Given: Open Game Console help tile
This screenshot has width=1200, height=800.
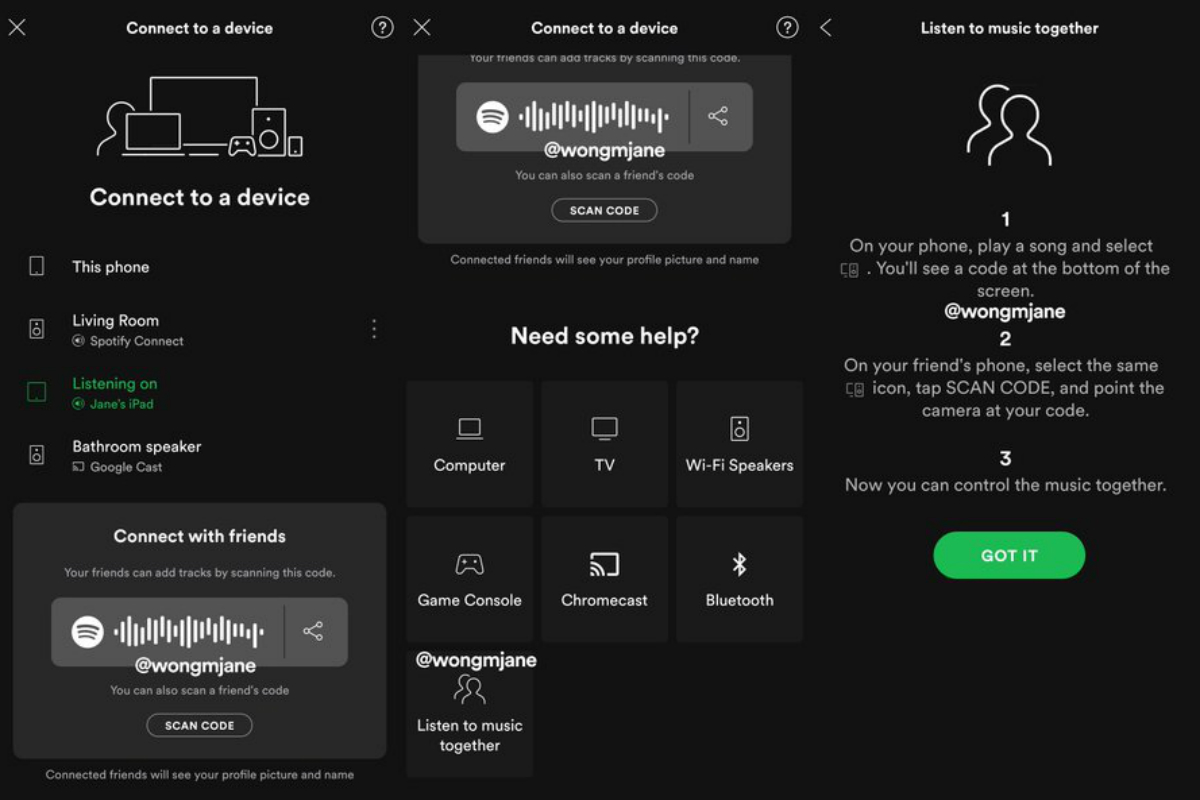Looking at the screenshot, I should click(x=469, y=579).
